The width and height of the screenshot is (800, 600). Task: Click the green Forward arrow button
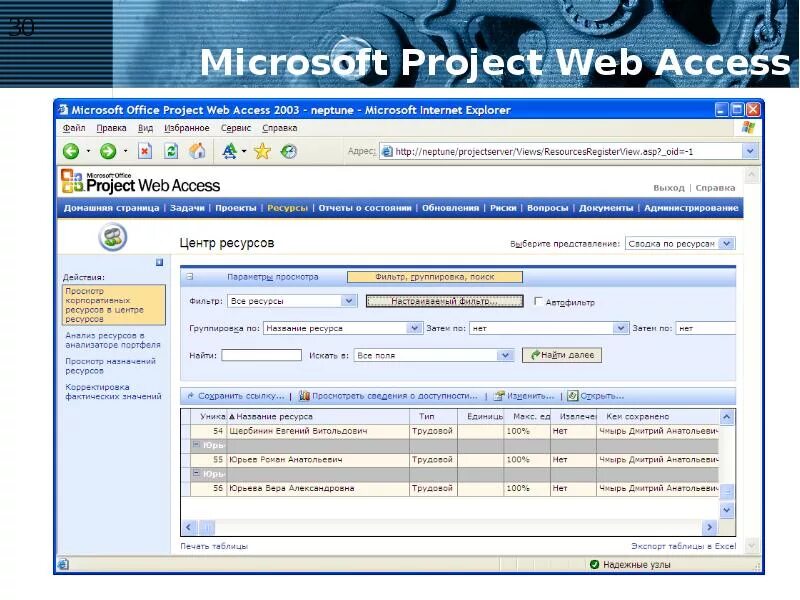108,151
